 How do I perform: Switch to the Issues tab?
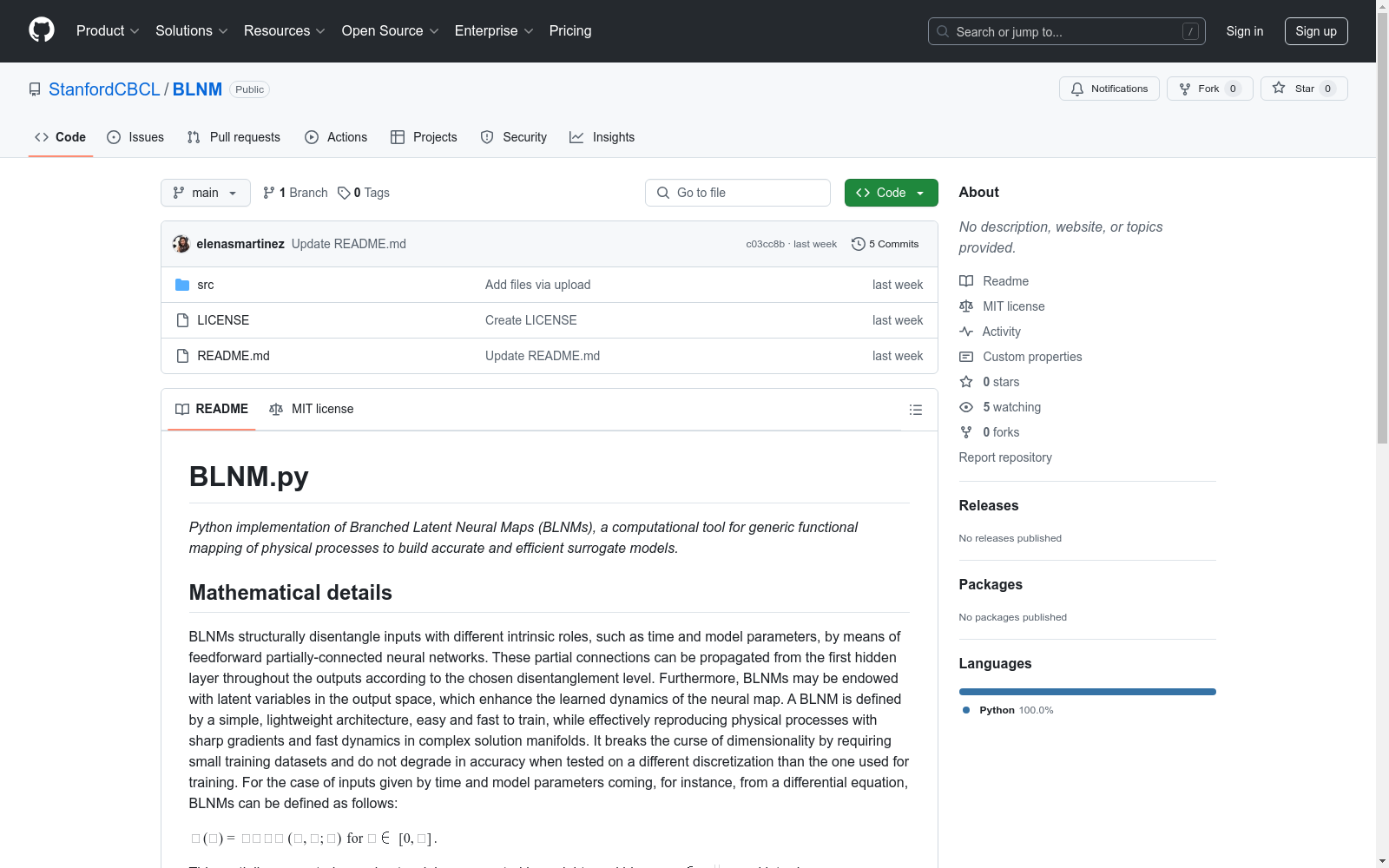pos(135,137)
